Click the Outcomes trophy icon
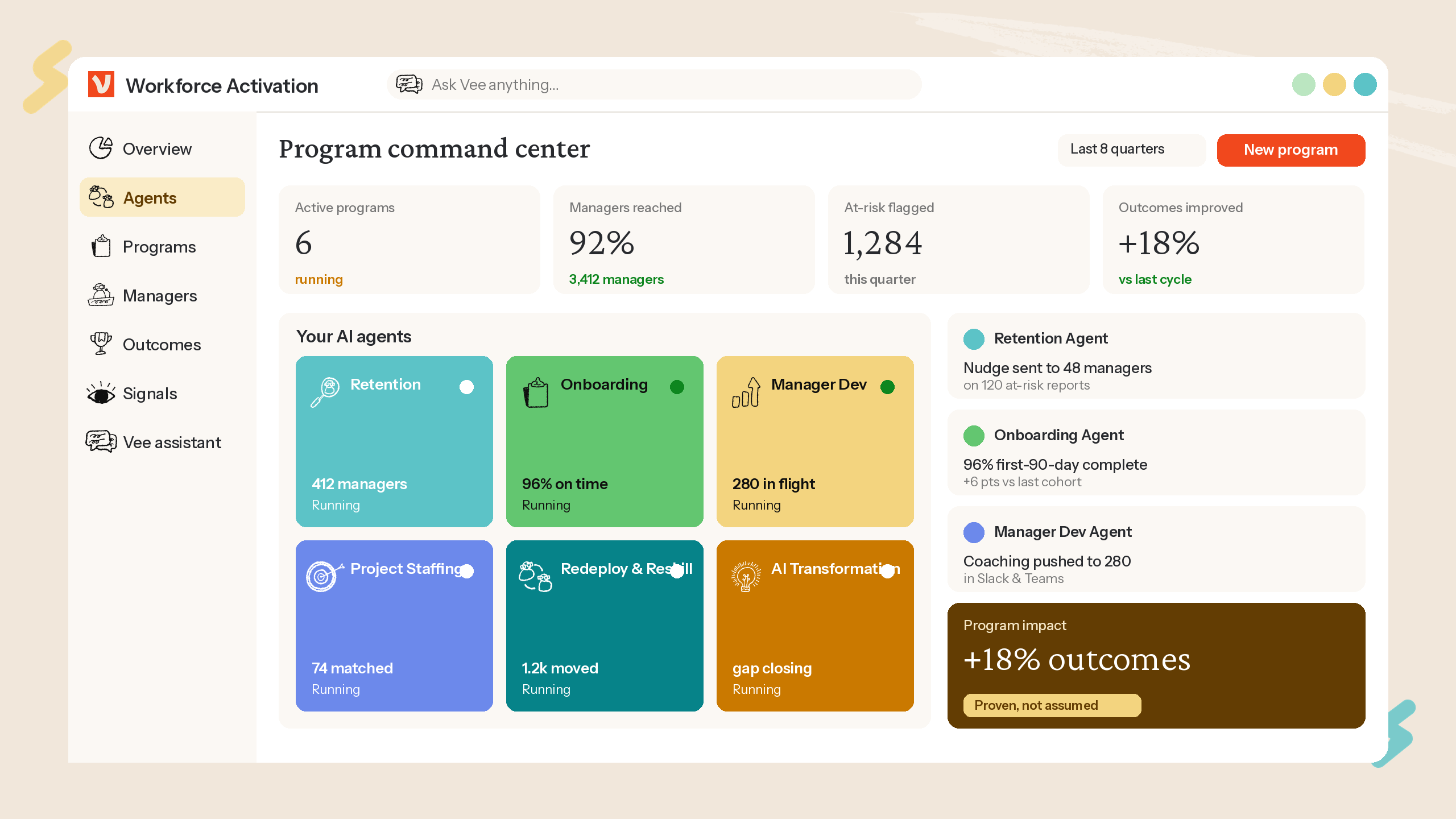 point(101,344)
